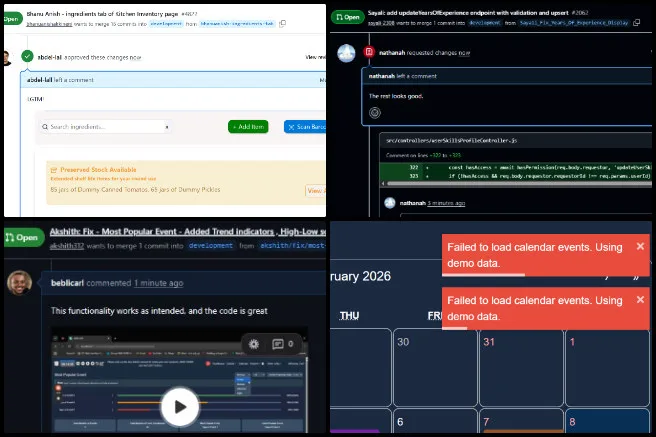Click 'View reviewed changes' link in approval row

pyautogui.click(x=315, y=57)
